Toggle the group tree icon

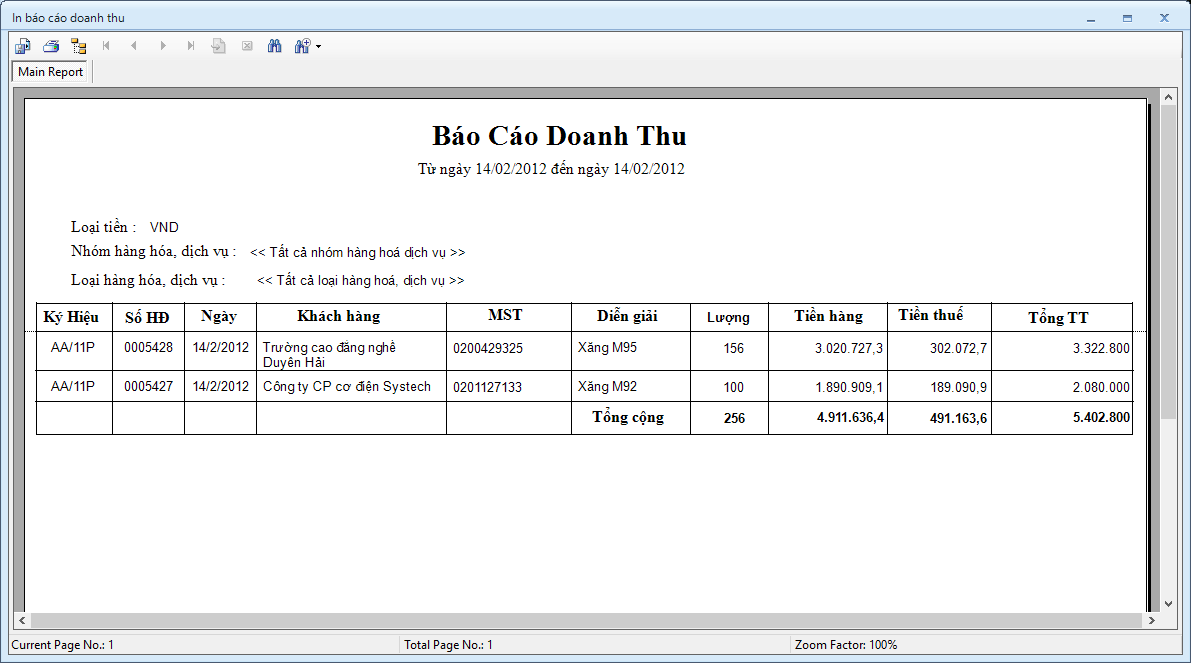coord(79,46)
